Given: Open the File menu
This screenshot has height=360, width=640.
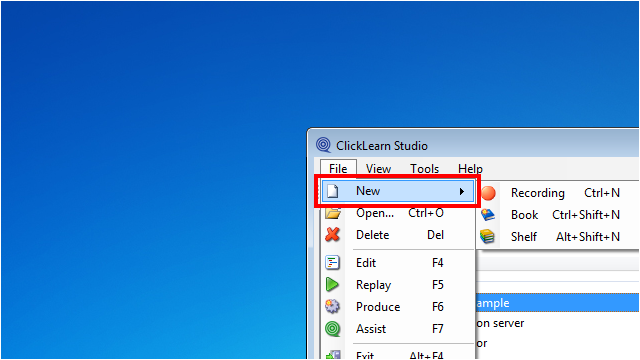Looking at the screenshot, I should click(x=338, y=169).
